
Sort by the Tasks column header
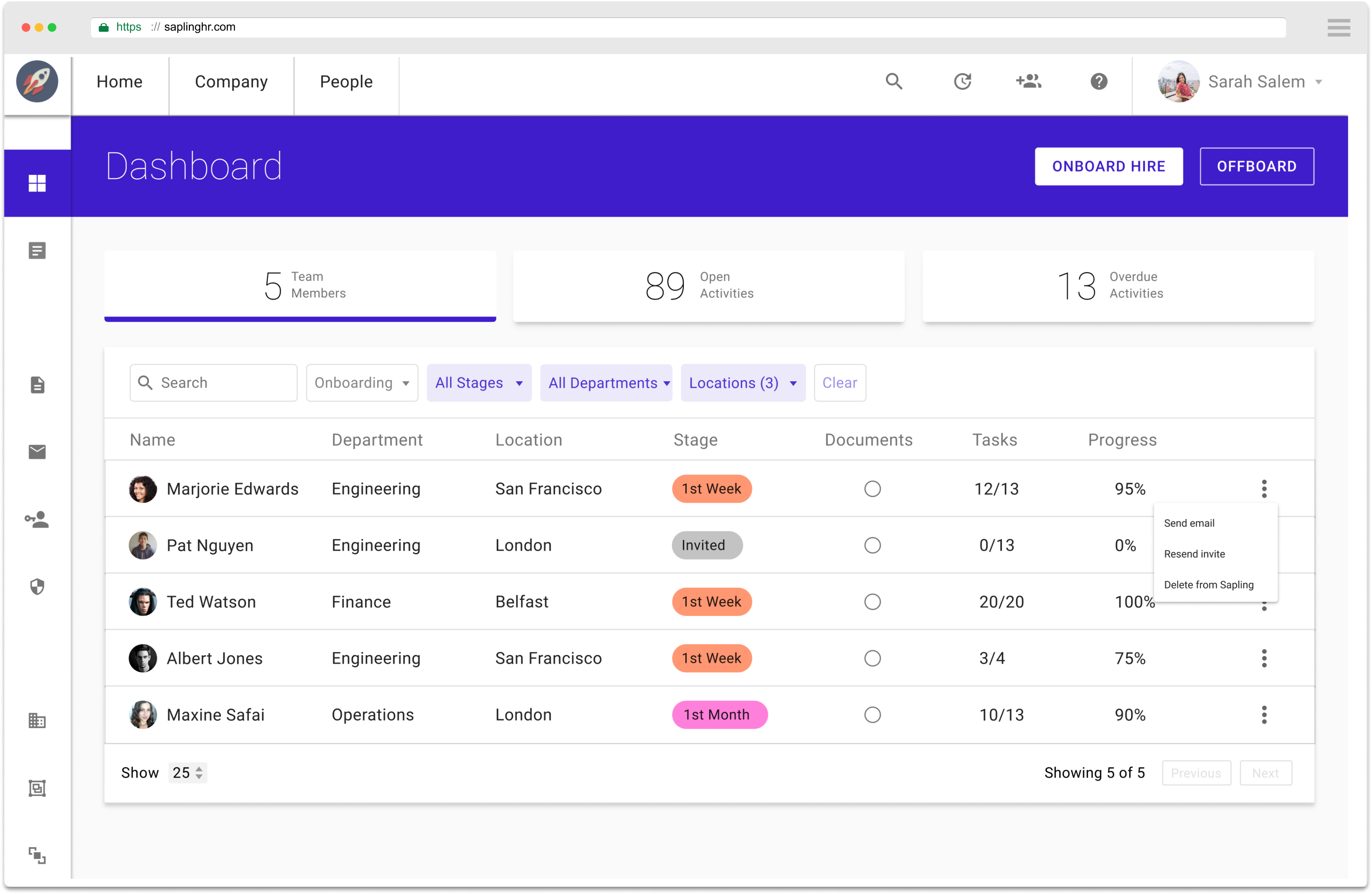point(994,440)
